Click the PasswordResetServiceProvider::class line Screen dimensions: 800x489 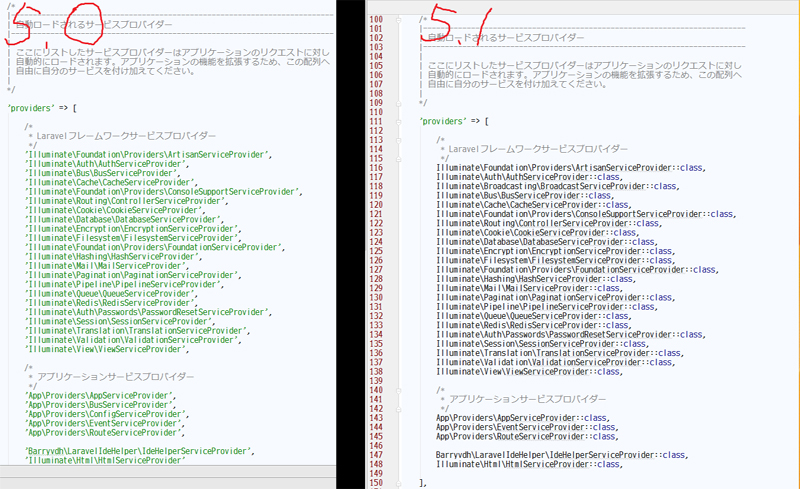571,334
